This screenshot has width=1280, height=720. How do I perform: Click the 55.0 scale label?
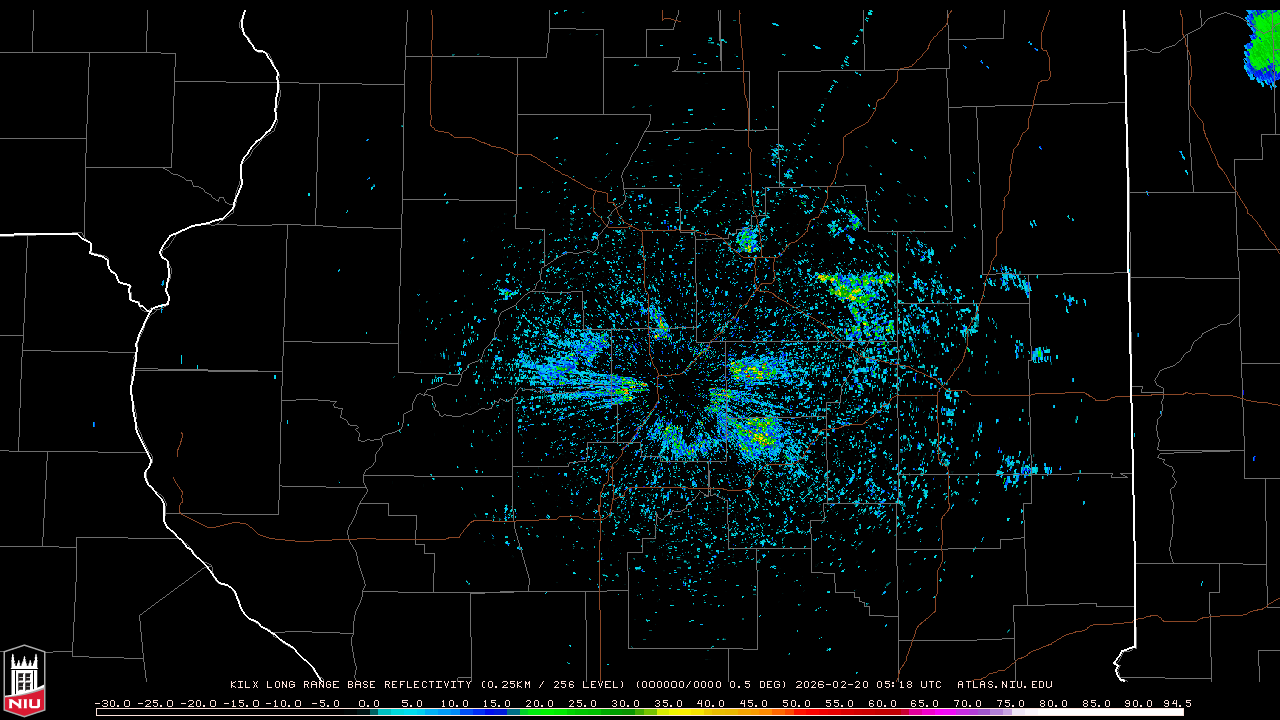point(841,704)
